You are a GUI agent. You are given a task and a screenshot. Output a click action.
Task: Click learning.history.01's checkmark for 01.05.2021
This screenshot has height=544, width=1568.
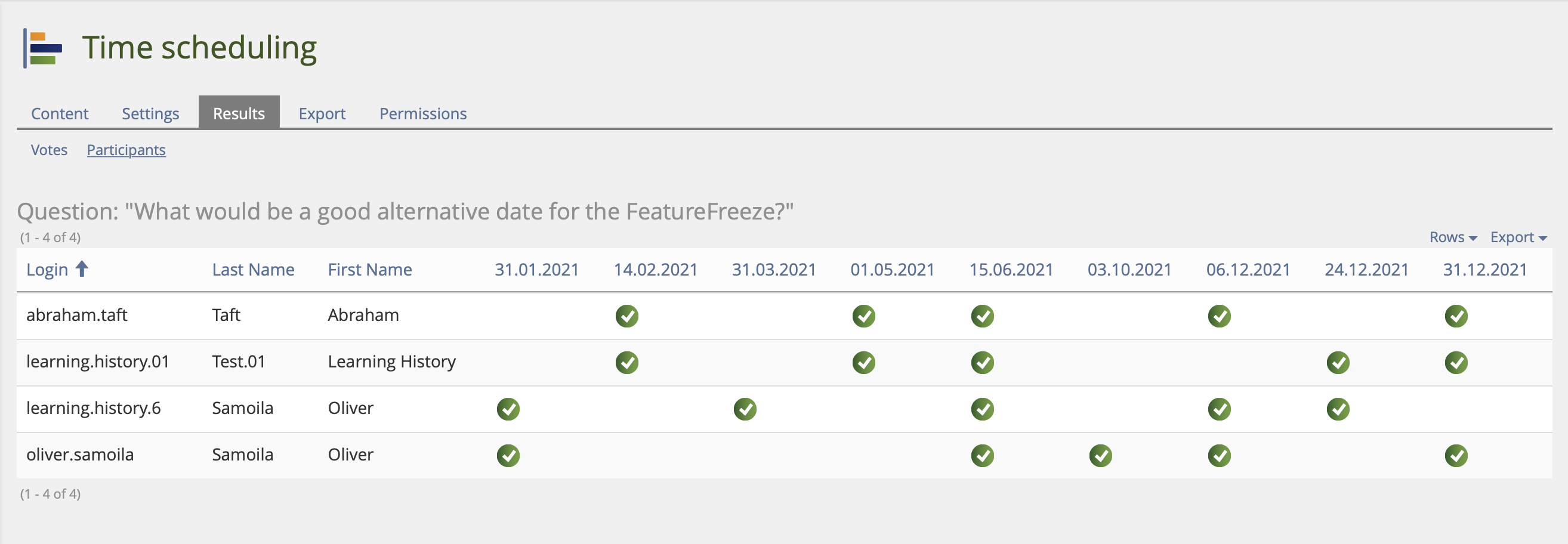pyautogui.click(x=863, y=363)
